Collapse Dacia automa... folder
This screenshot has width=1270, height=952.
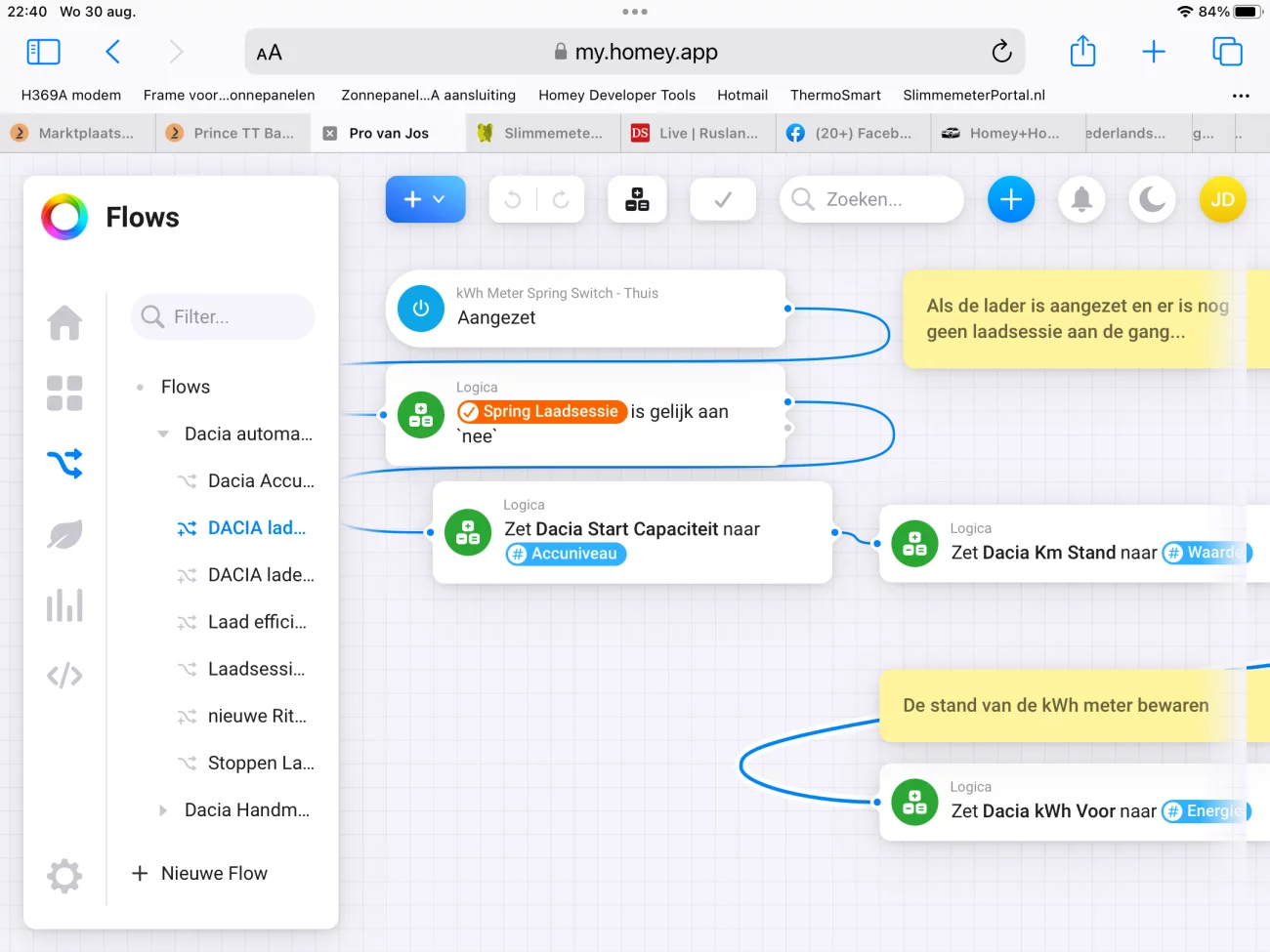pos(163,434)
